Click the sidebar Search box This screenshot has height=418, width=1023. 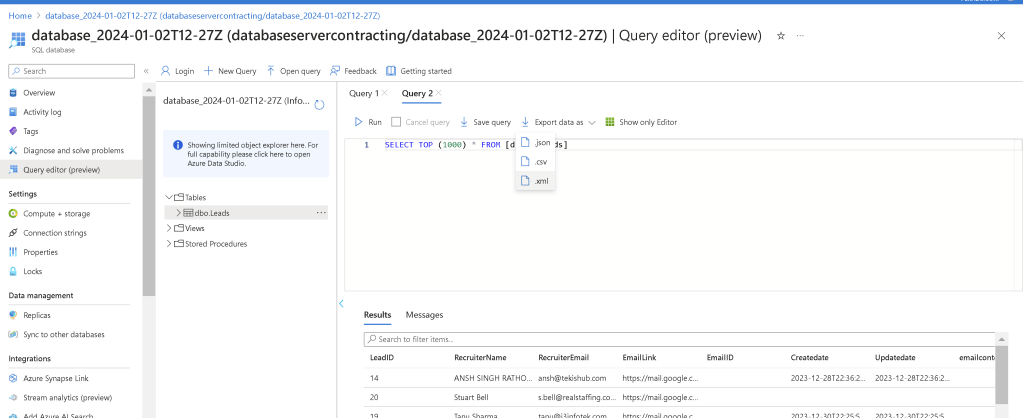pos(71,71)
